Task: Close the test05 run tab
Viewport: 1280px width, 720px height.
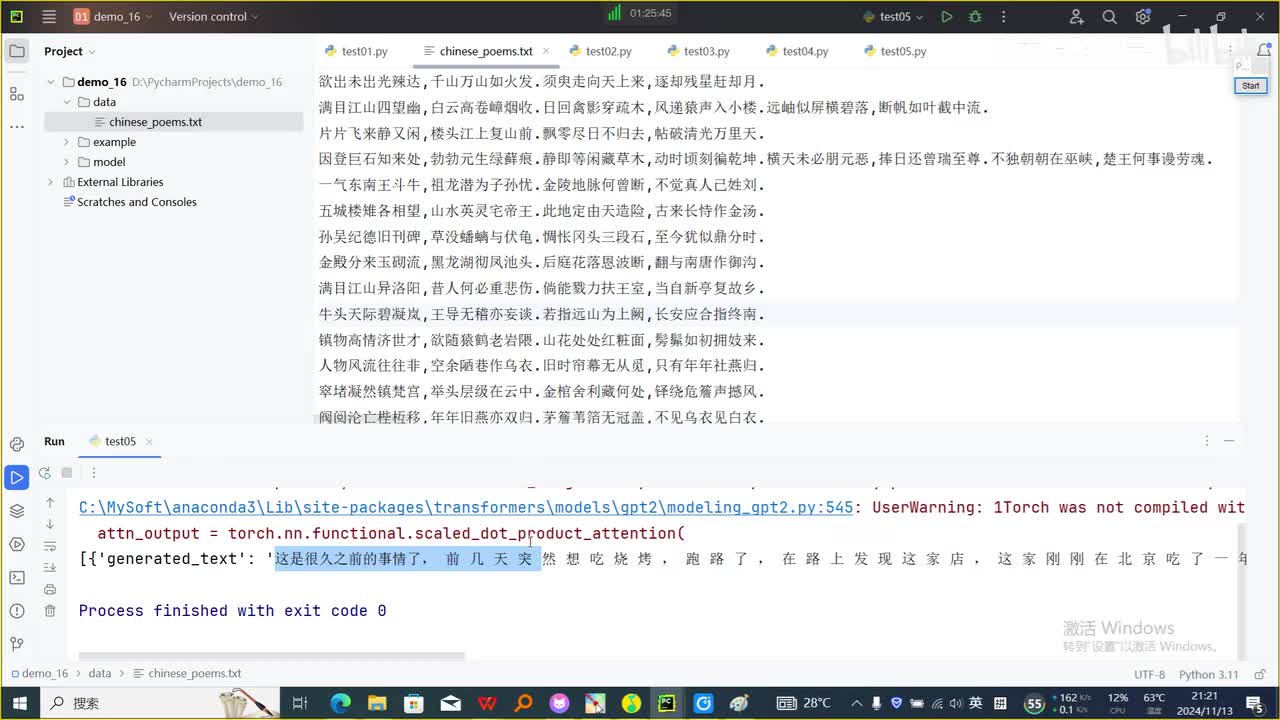Action: pos(150,442)
